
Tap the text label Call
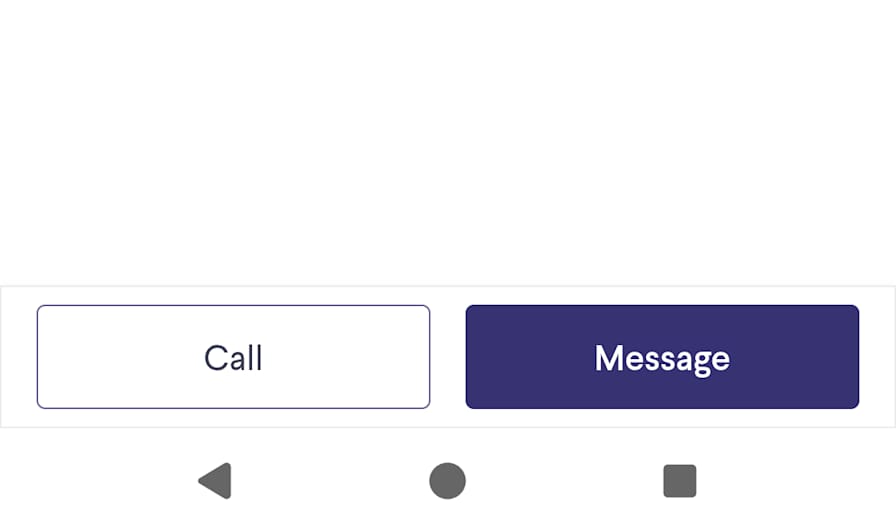point(233,358)
